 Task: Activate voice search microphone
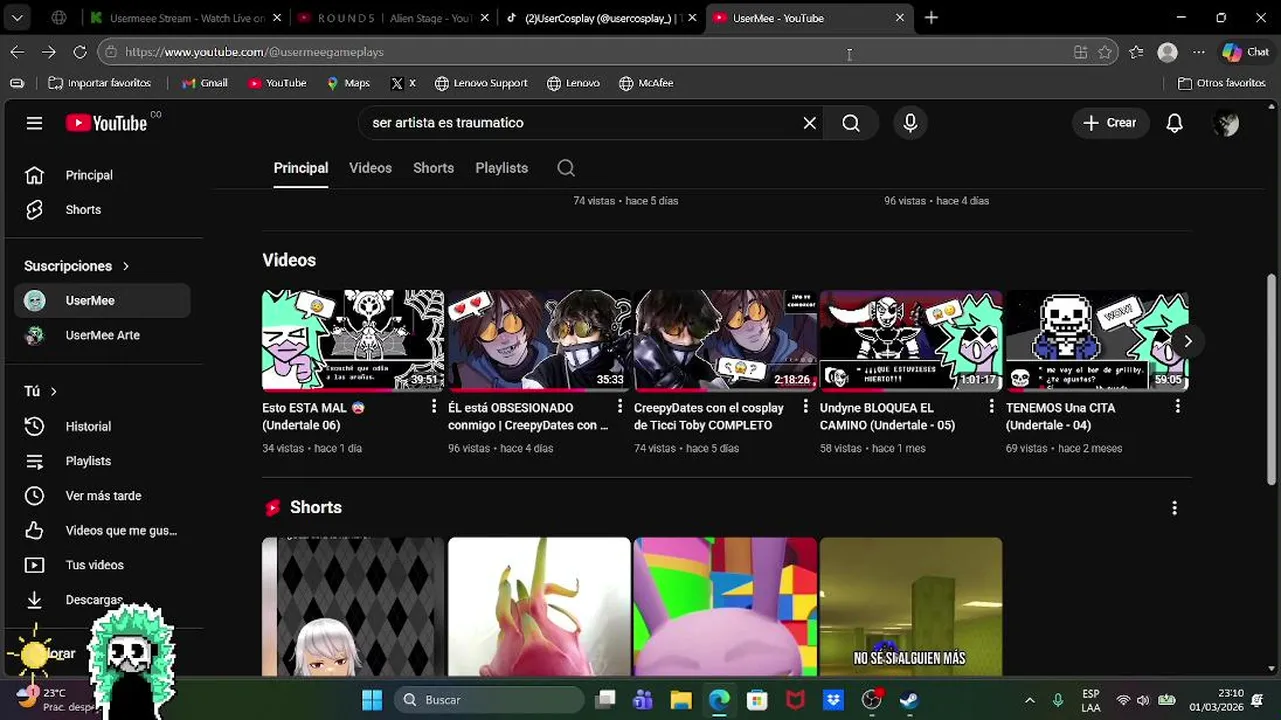910,123
